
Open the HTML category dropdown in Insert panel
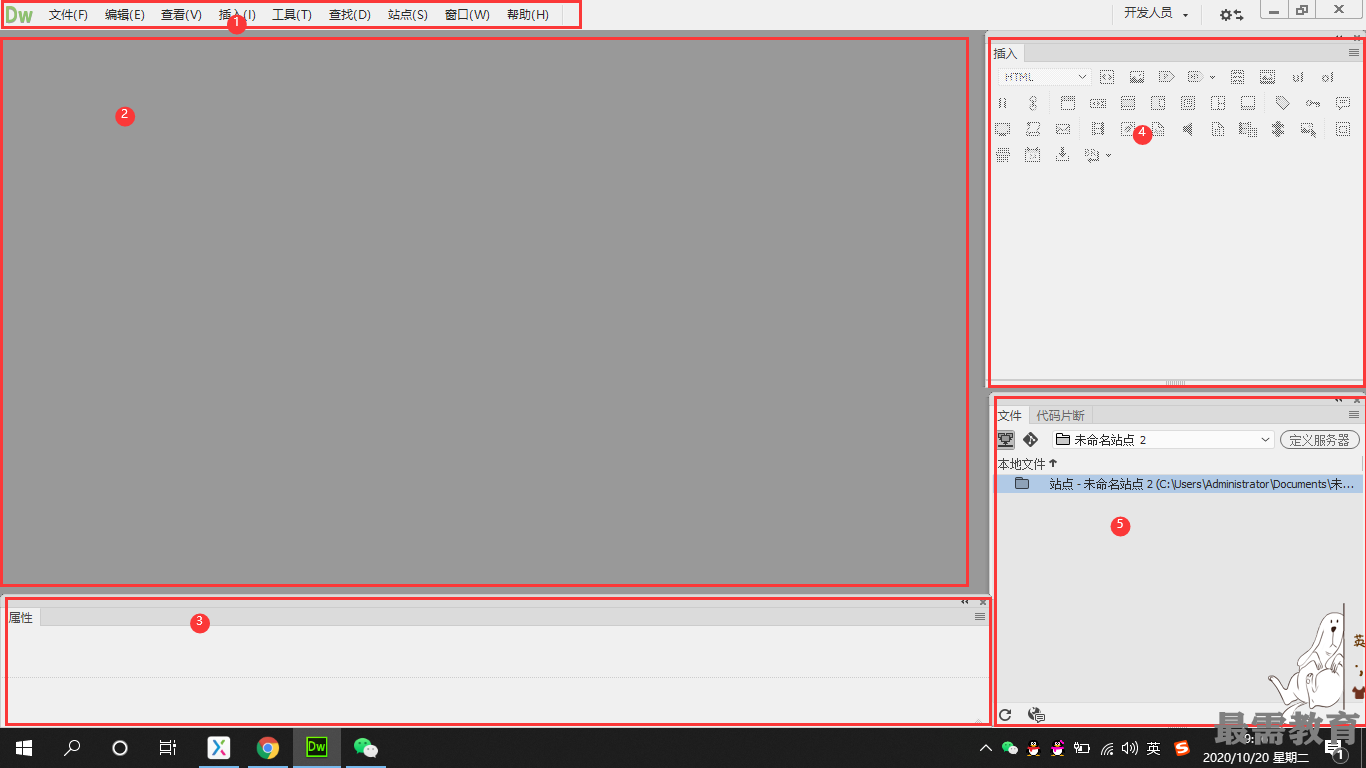coord(1045,77)
